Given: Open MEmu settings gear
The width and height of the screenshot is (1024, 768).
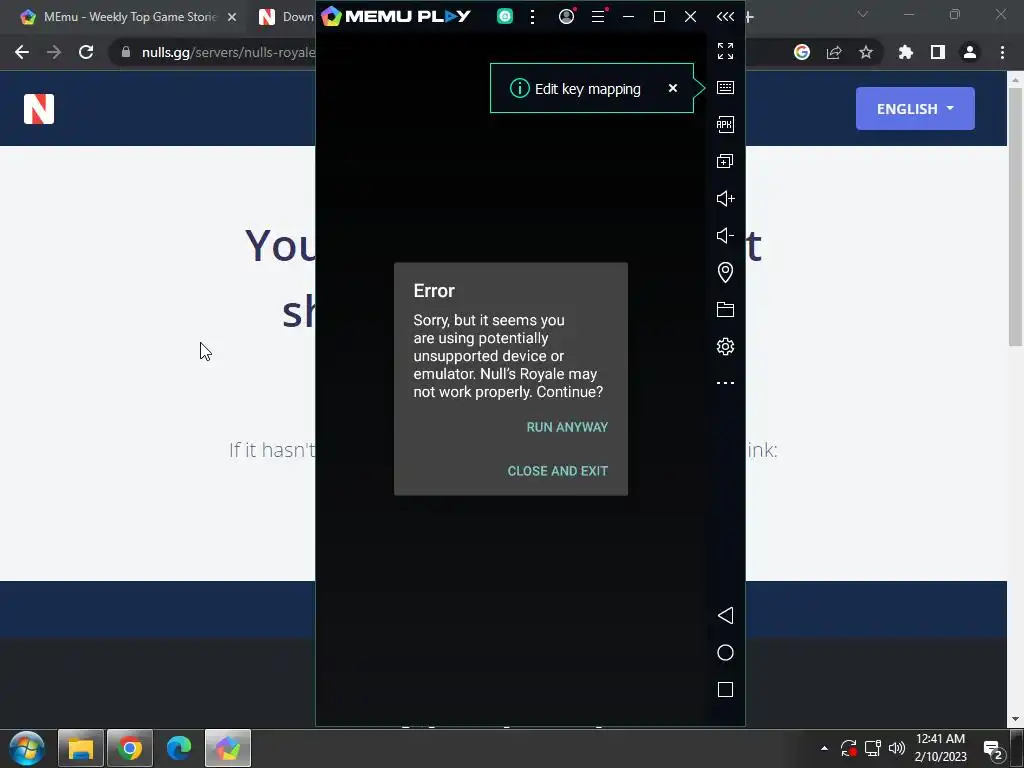Looking at the screenshot, I should tap(725, 346).
